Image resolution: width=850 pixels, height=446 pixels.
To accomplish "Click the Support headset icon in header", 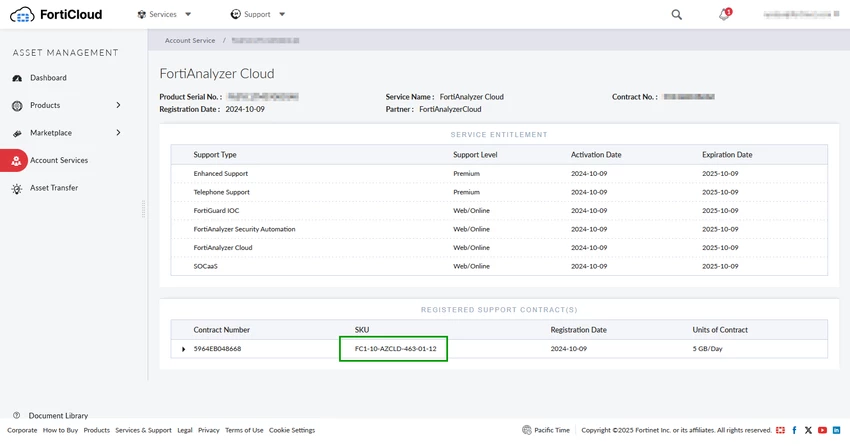I will tap(235, 14).
